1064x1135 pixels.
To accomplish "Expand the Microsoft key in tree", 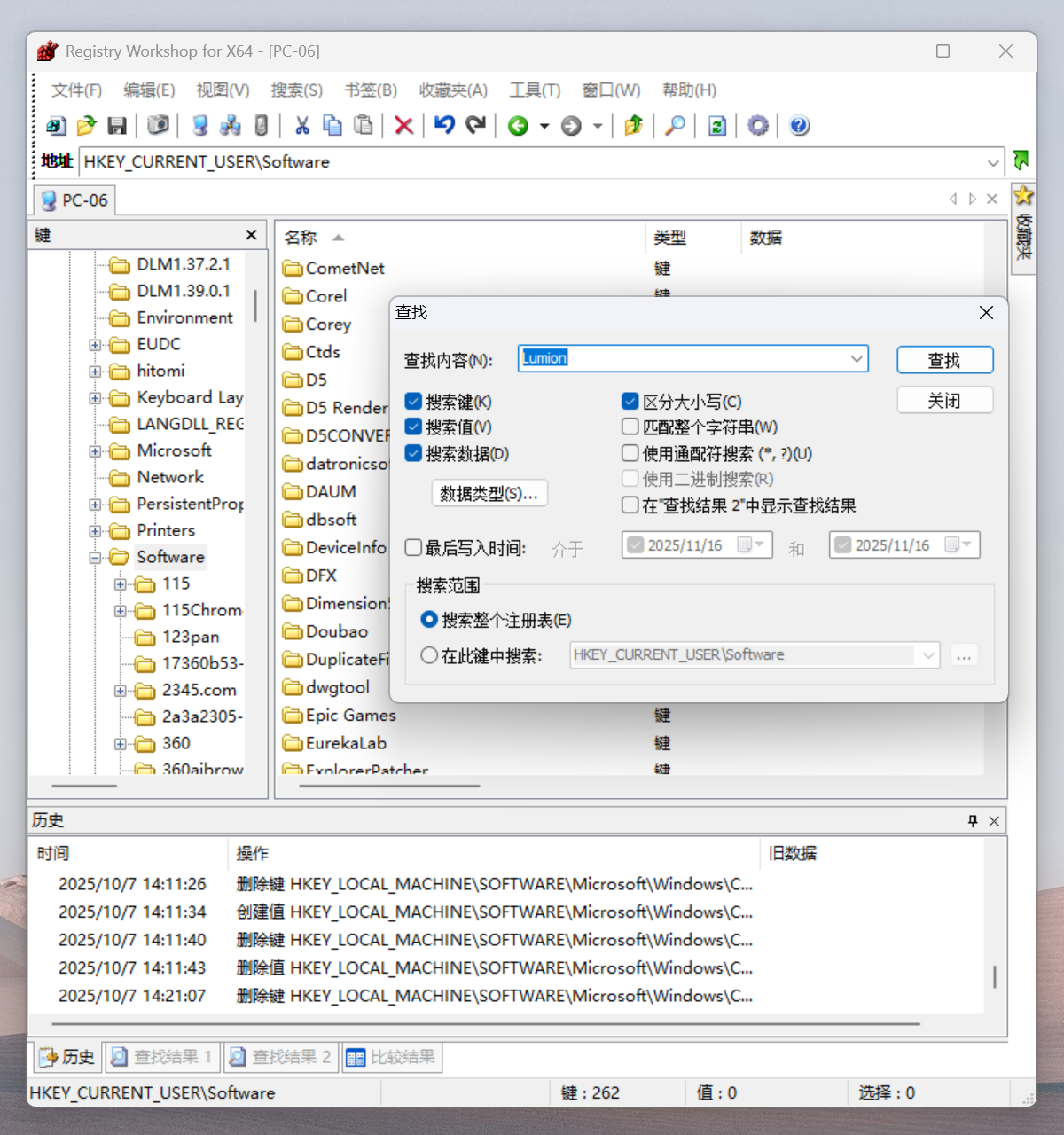I will click(95, 451).
